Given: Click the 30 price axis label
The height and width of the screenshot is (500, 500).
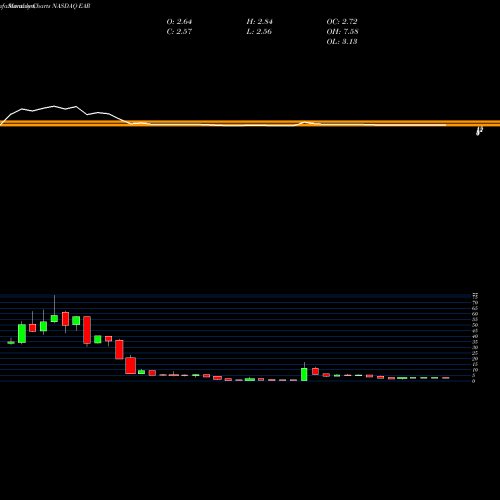Looking at the screenshot, I should (x=475, y=347).
